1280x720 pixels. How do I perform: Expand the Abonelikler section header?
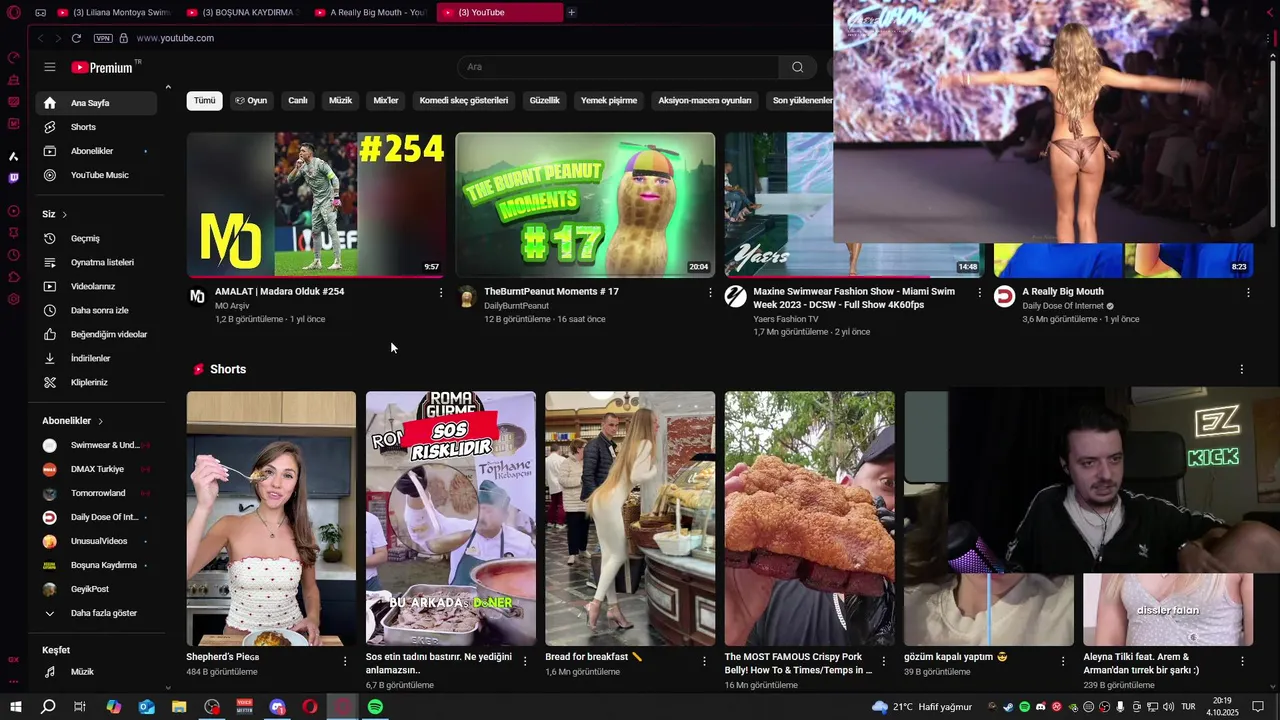(73, 421)
